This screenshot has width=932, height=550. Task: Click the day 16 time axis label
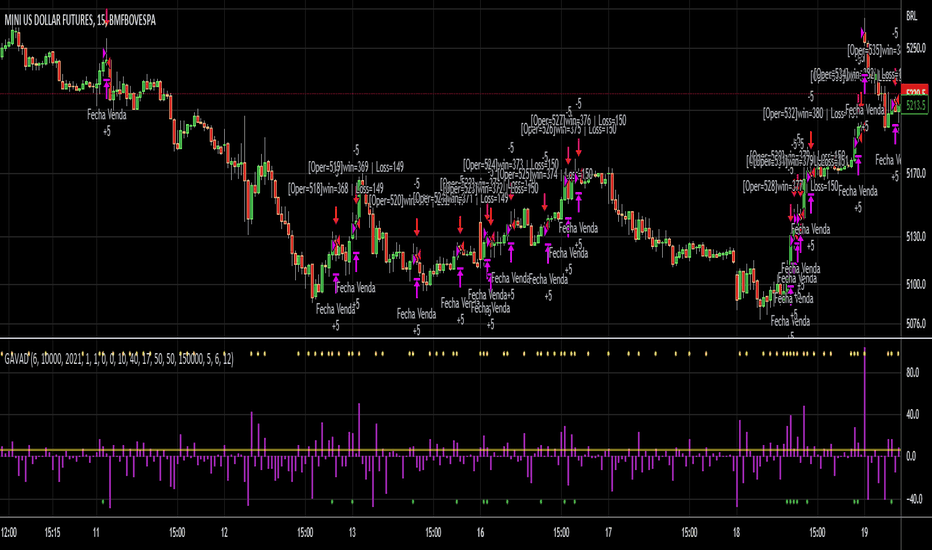480,533
